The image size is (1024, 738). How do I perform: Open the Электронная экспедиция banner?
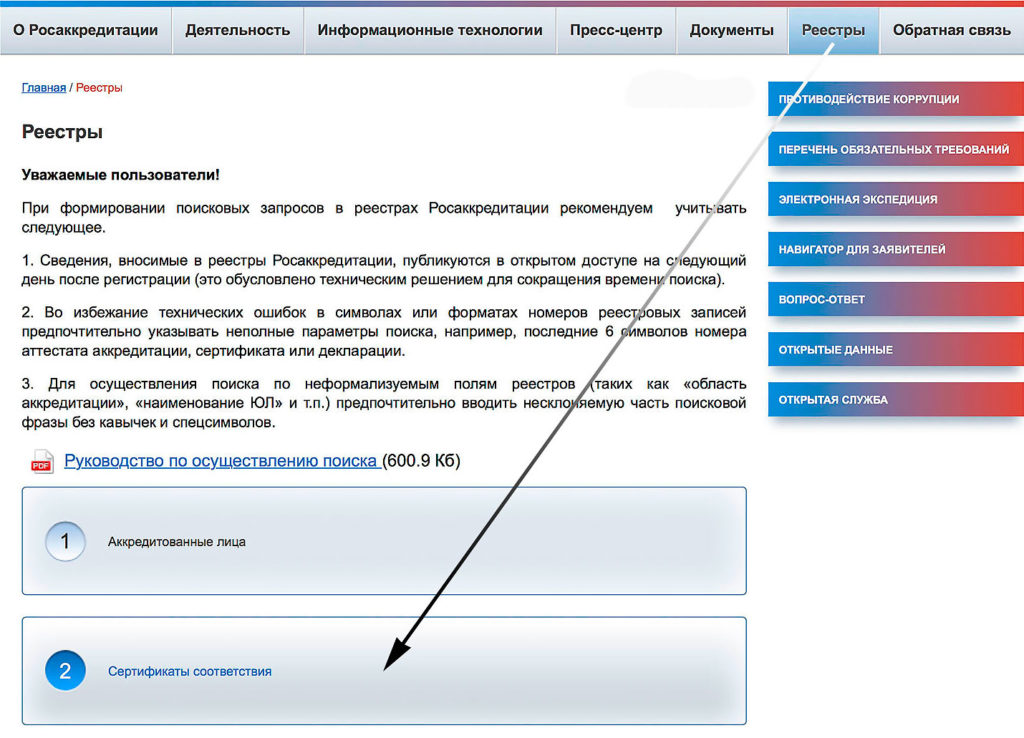(896, 199)
